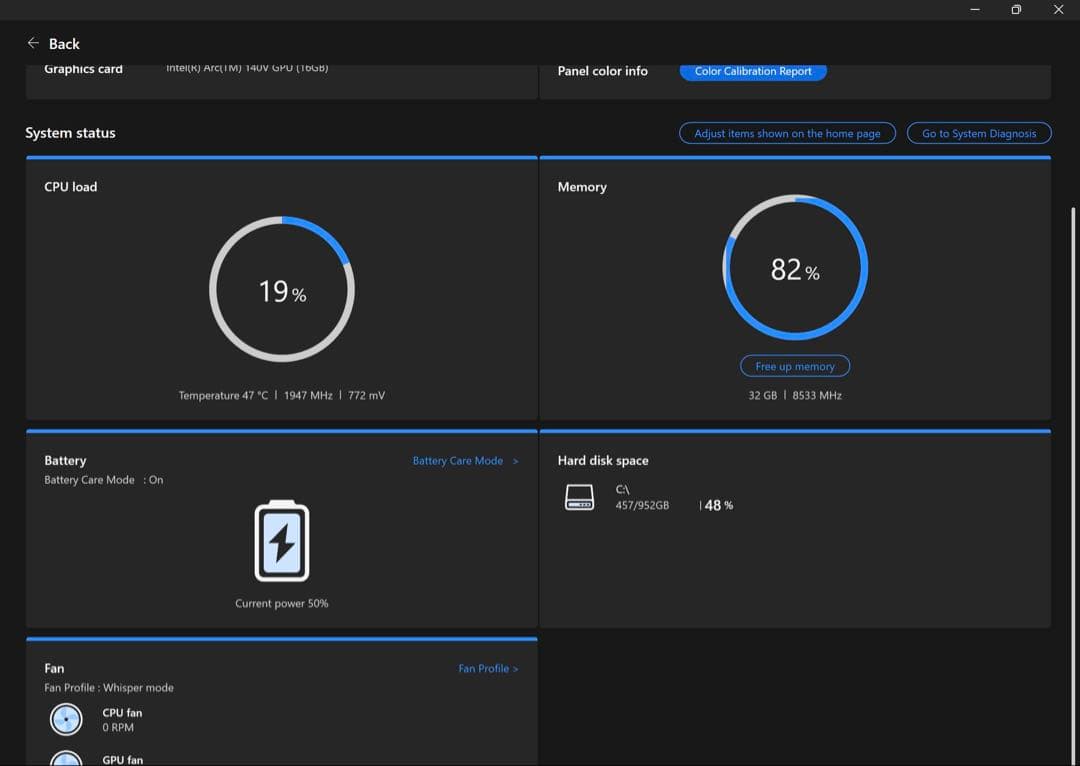Close the application window

pyautogui.click(x=1058, y=9)
